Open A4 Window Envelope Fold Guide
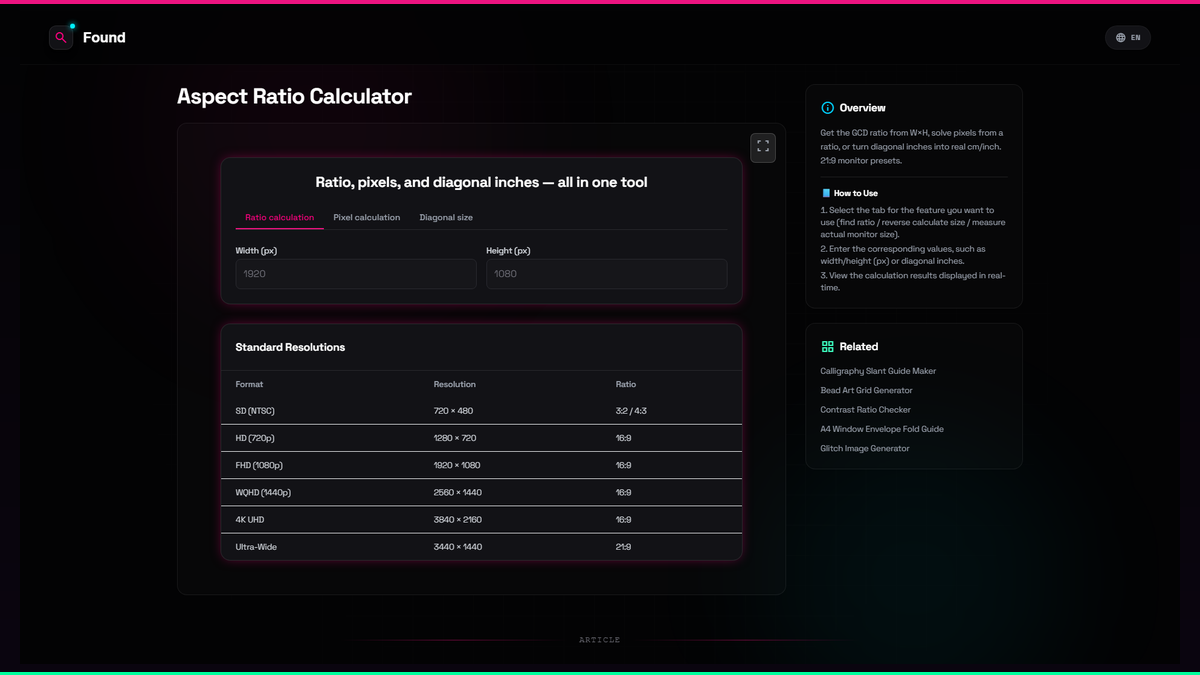1200x675 pixels. pyautogui.click(x=882, y=429)
